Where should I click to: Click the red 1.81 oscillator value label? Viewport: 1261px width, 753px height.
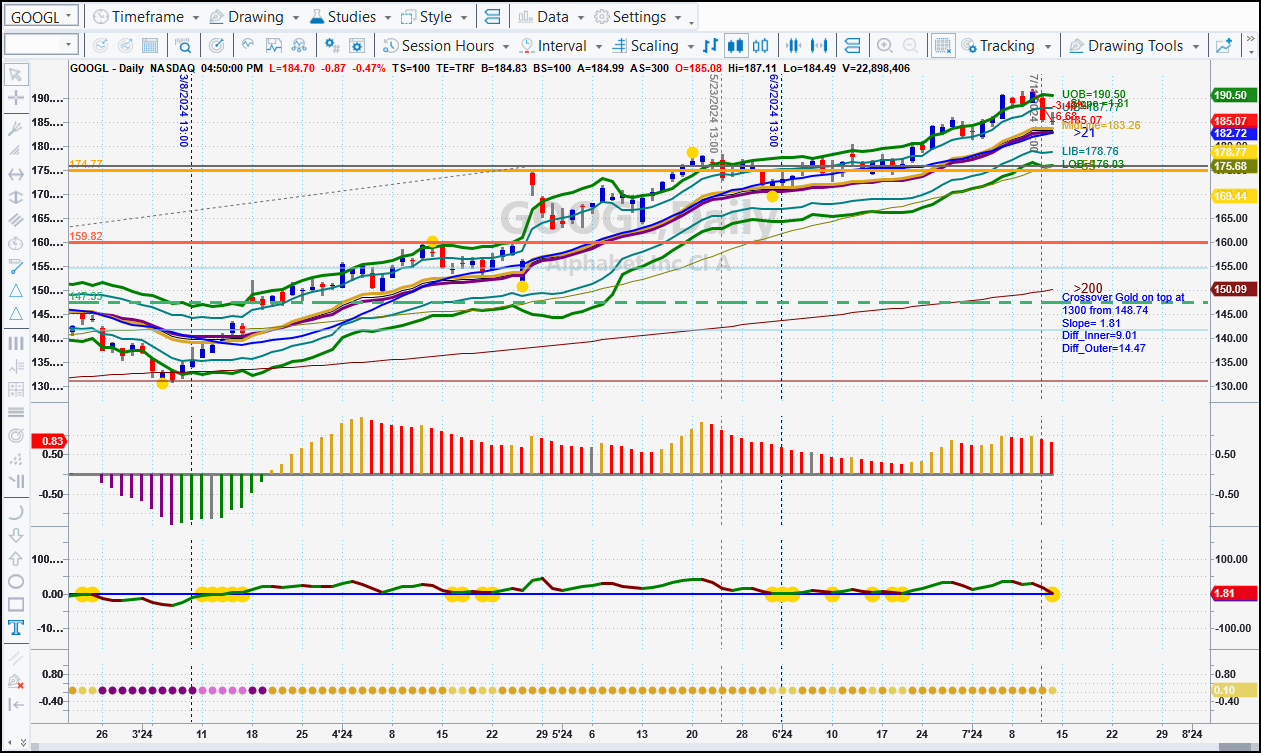point(1234,594)
